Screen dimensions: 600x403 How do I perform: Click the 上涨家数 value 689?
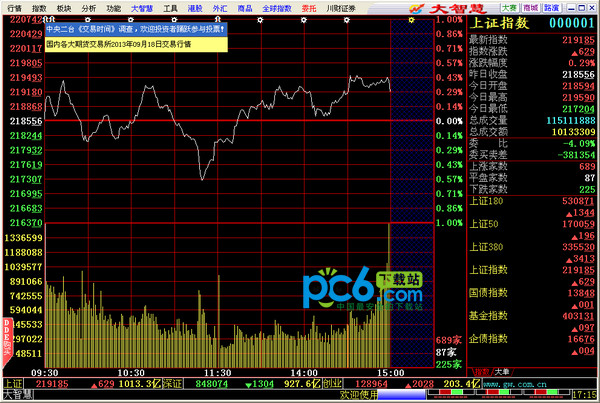click(587, 166)
